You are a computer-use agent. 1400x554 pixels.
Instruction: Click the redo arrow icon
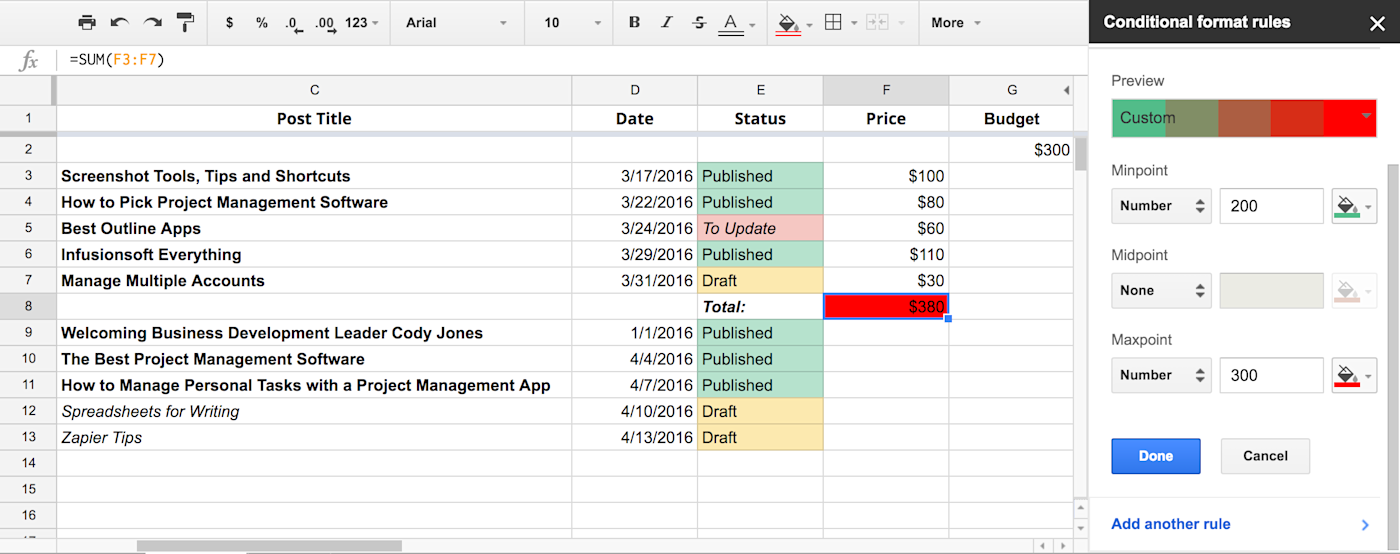(152, 22)
